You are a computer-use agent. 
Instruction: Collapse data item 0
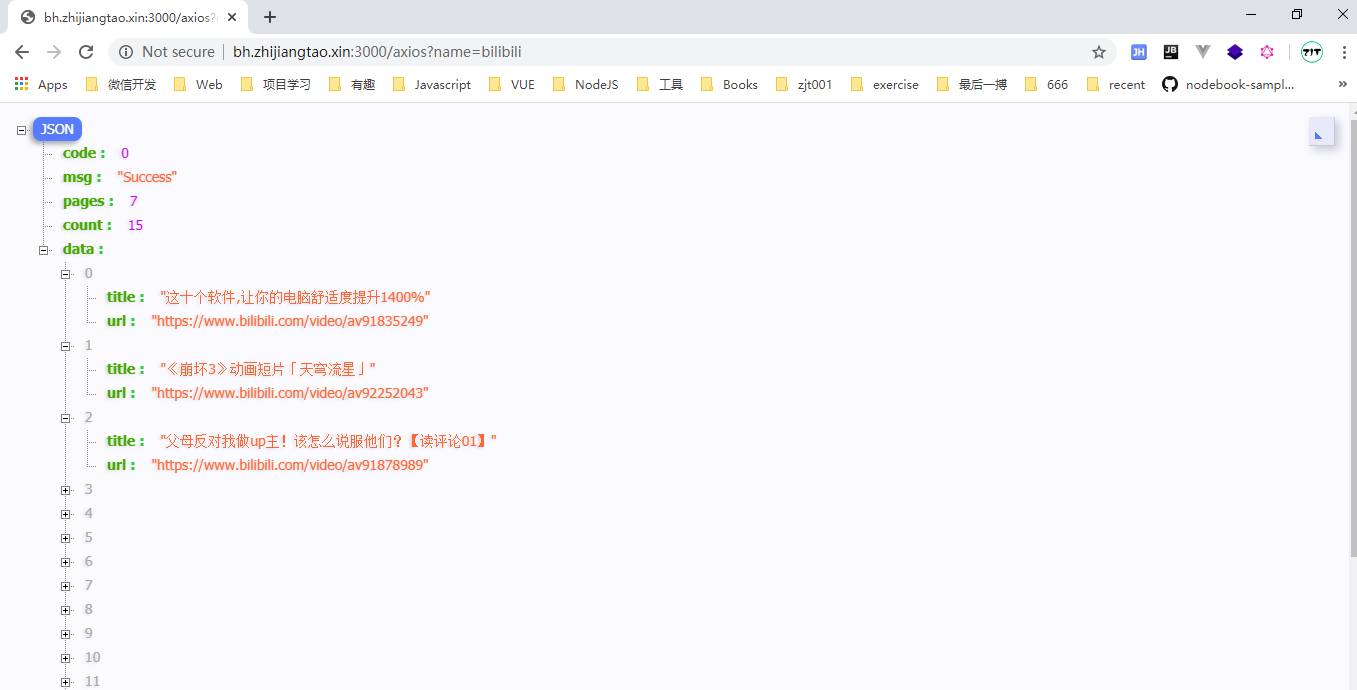coord(66,274)
